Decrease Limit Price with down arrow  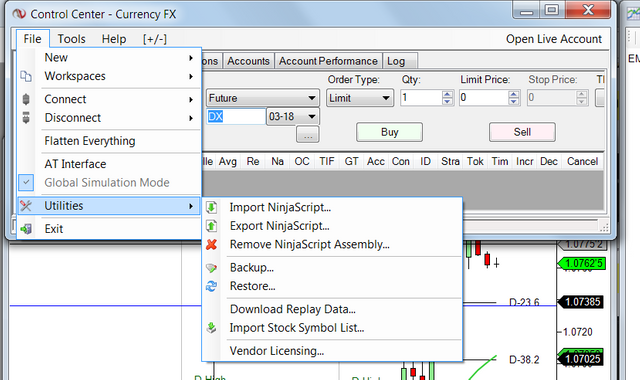click(x=513, y=101)
